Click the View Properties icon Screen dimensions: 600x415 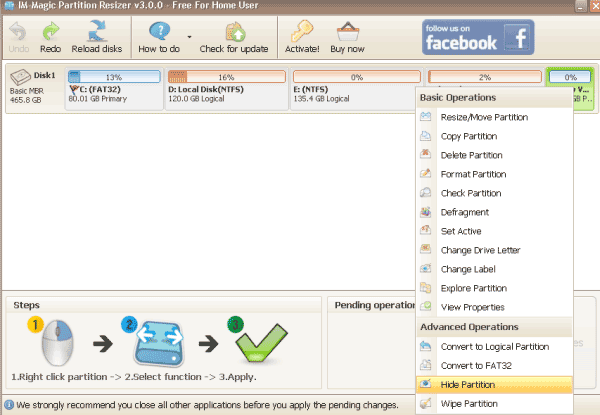[426, 306]
